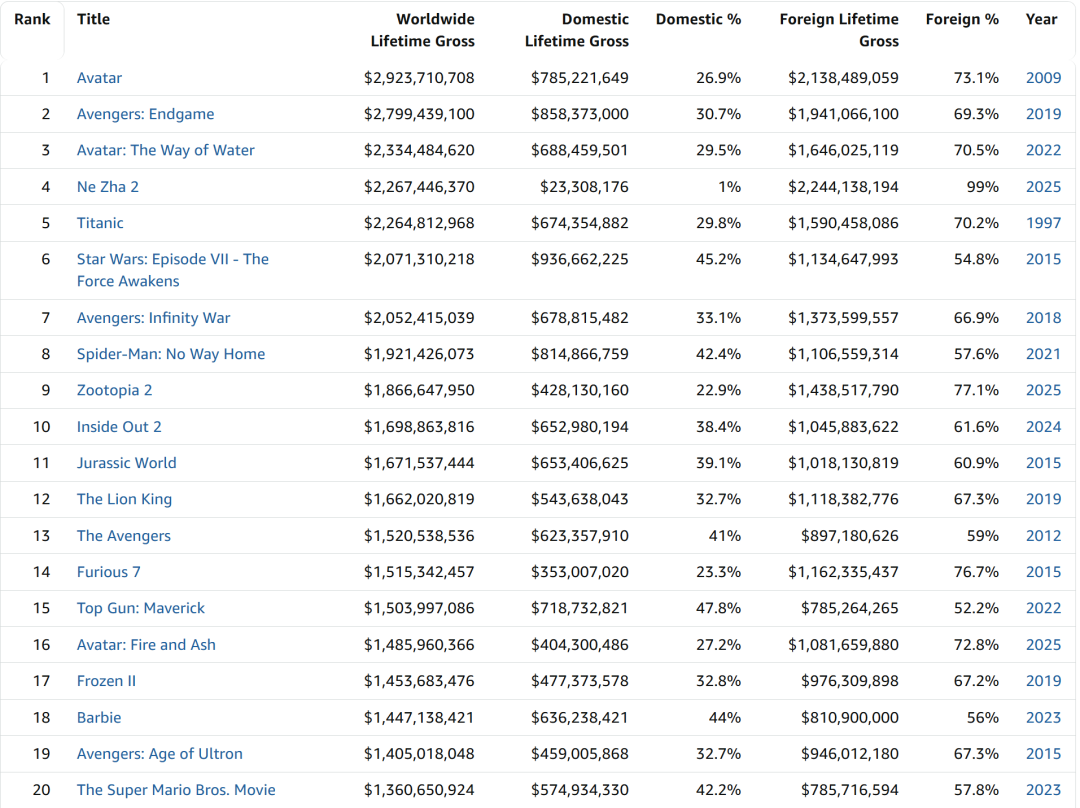Go to Inside Out 2 page
Screen dimensions: 1080x808
click(x=119, y=427)
